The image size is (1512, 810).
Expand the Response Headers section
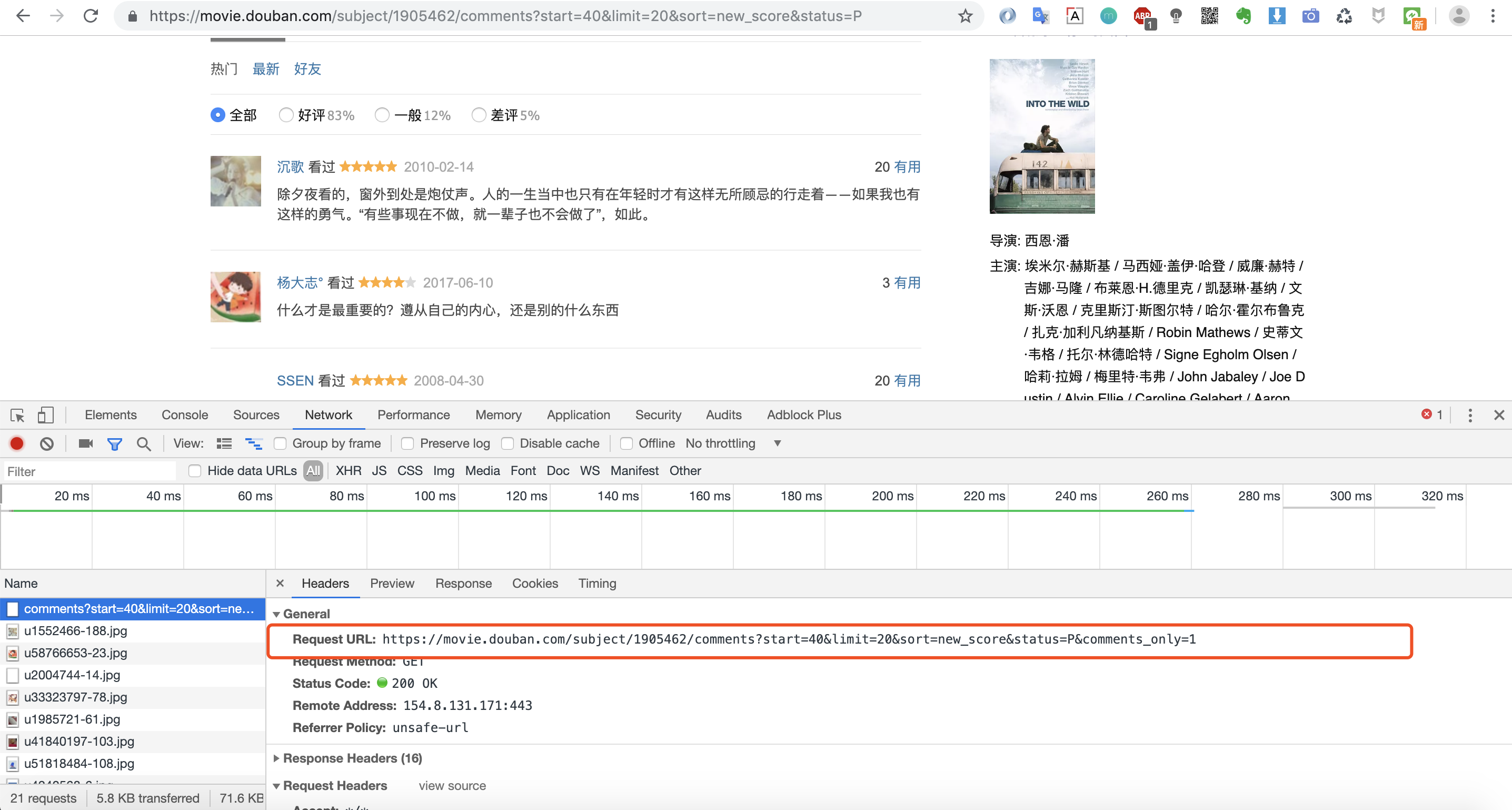coord(352,758)
